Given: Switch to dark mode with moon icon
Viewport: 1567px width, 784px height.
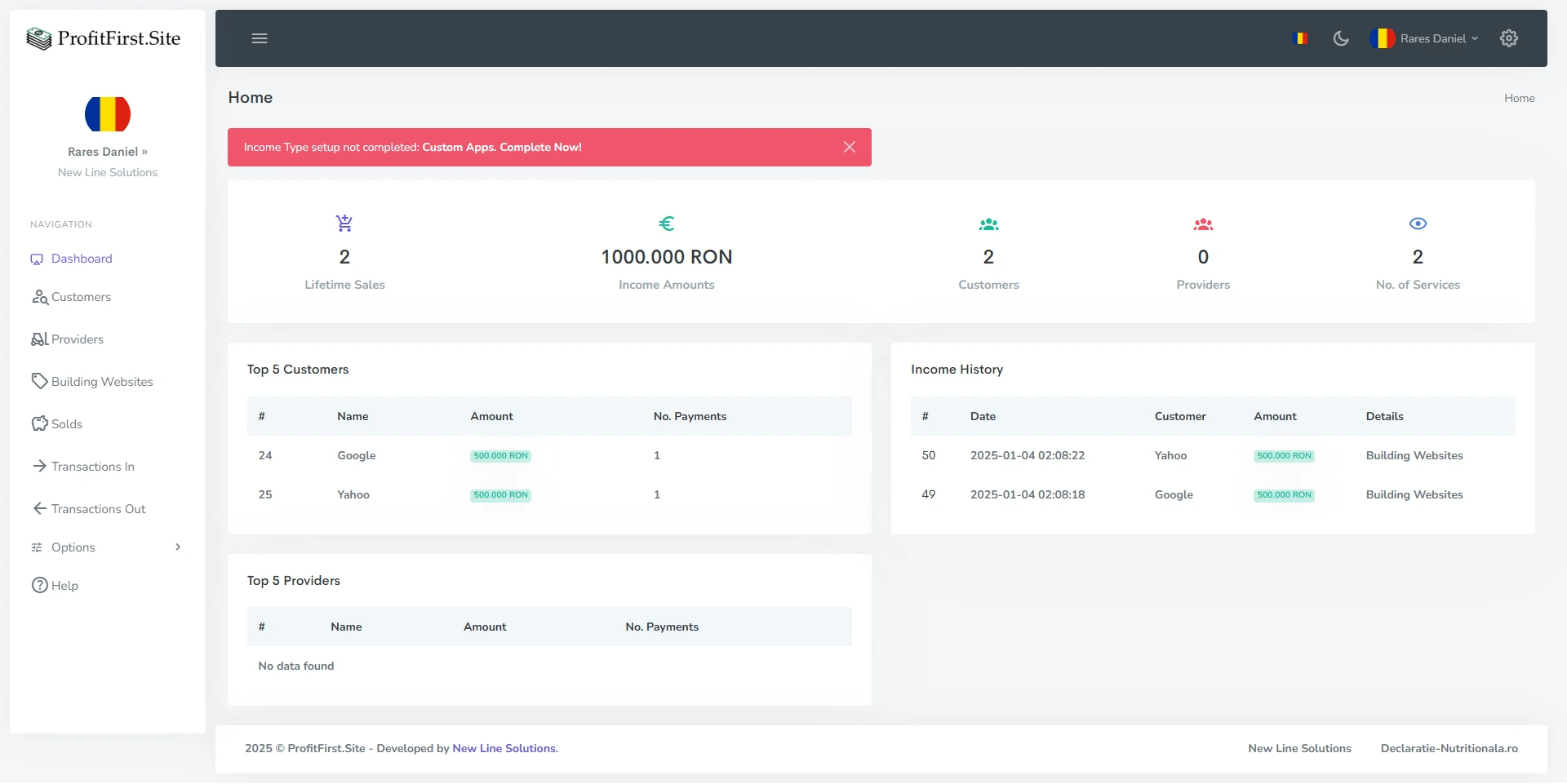Looking at the screenshot, I should pos(1340,38).
